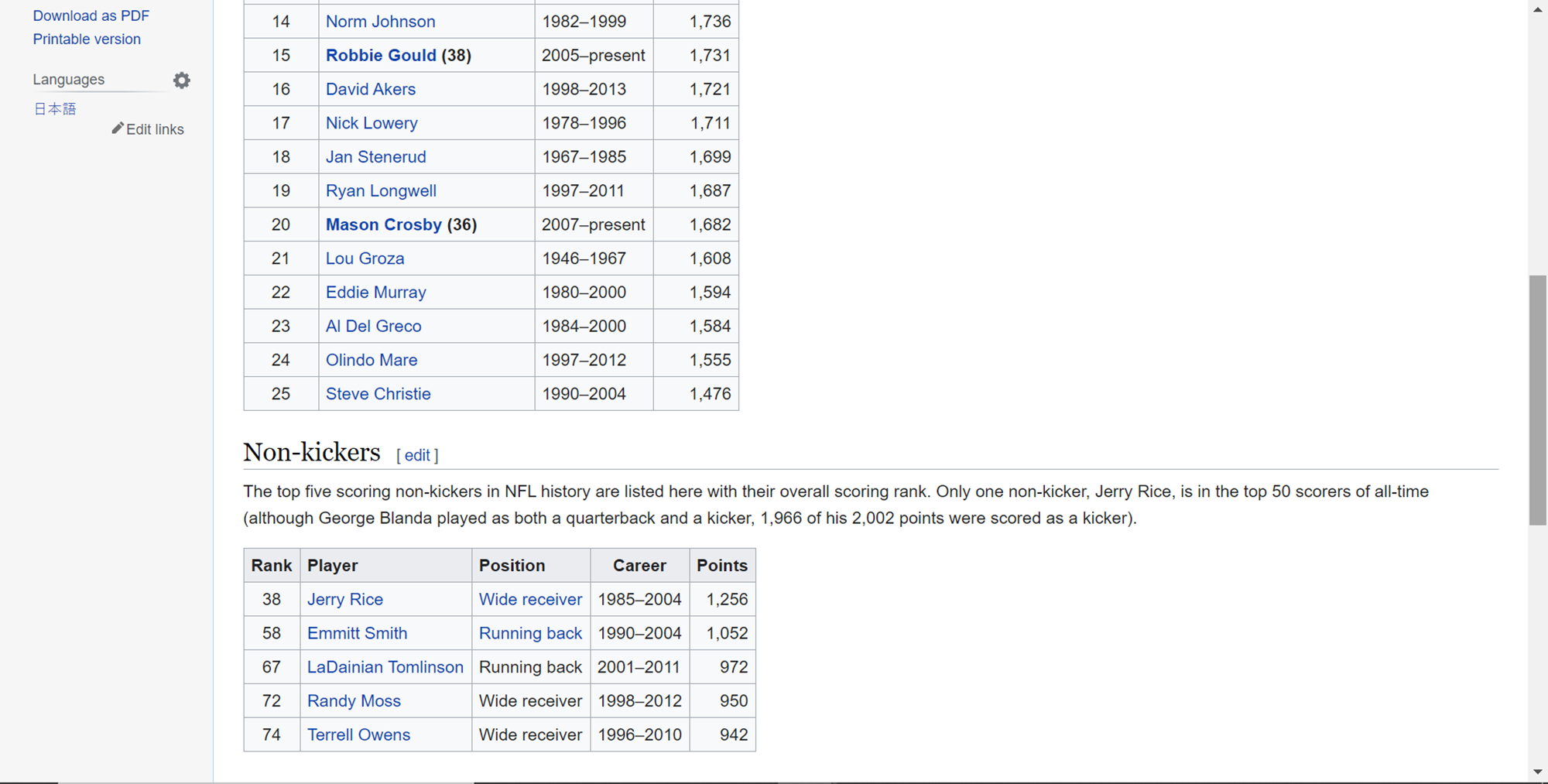Click the Languages sidebar heading
The width and height of the screenshot is (1548, 784).
[69, 80]
